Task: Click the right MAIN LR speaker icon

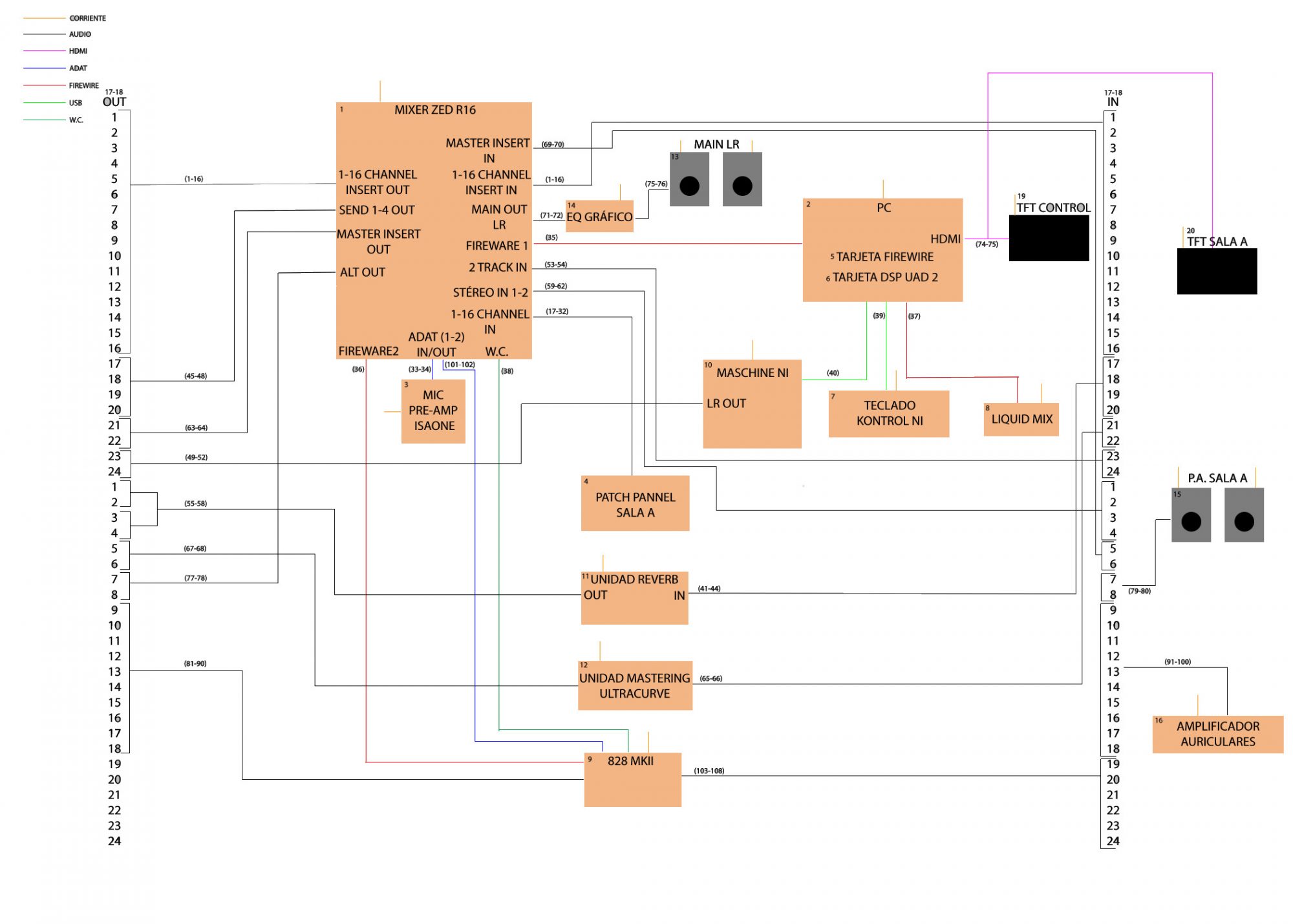Action: (x=742, y=180)
